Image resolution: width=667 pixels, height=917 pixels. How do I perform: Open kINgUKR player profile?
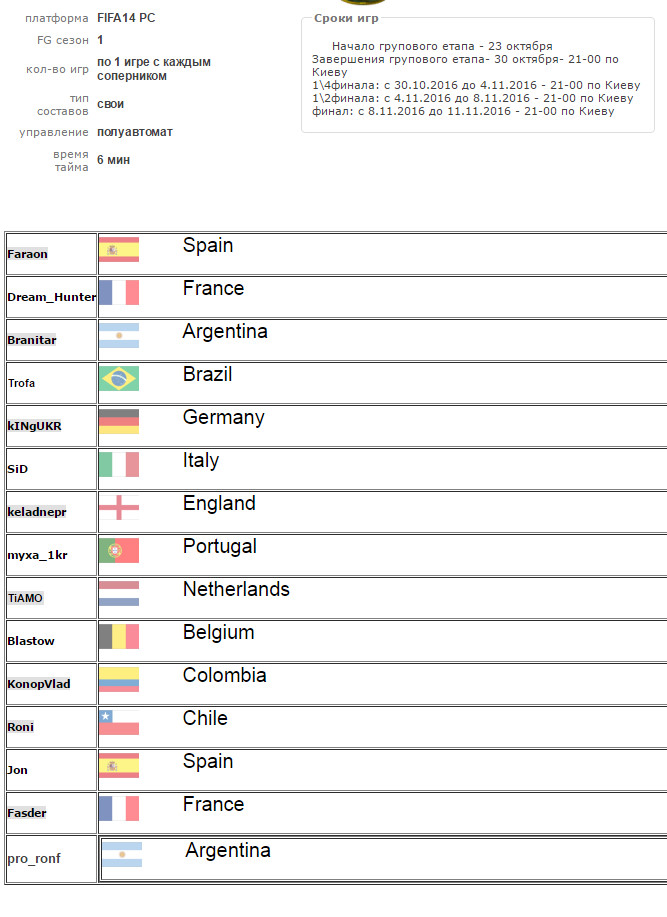tap(34, 426)
